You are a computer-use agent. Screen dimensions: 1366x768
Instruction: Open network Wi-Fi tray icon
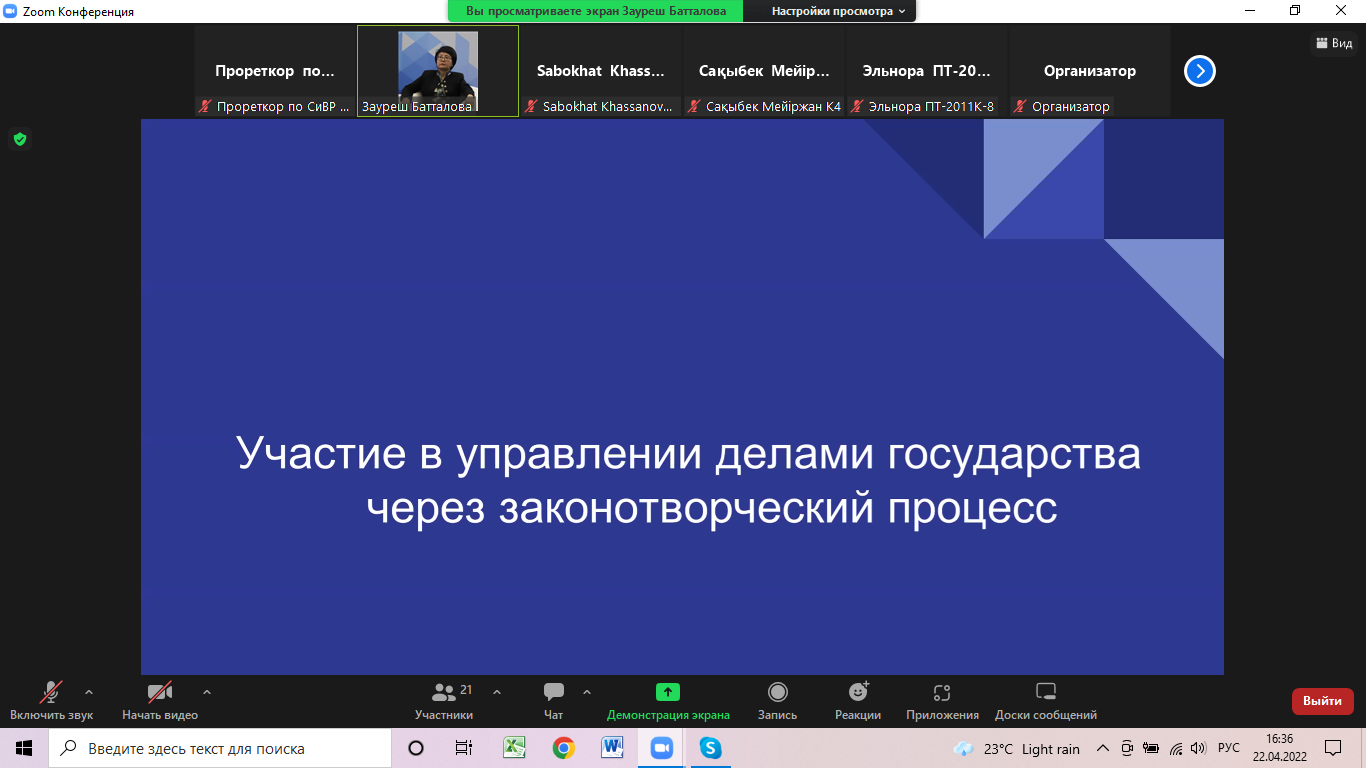pyautogui.click(x=1176, y=749)
